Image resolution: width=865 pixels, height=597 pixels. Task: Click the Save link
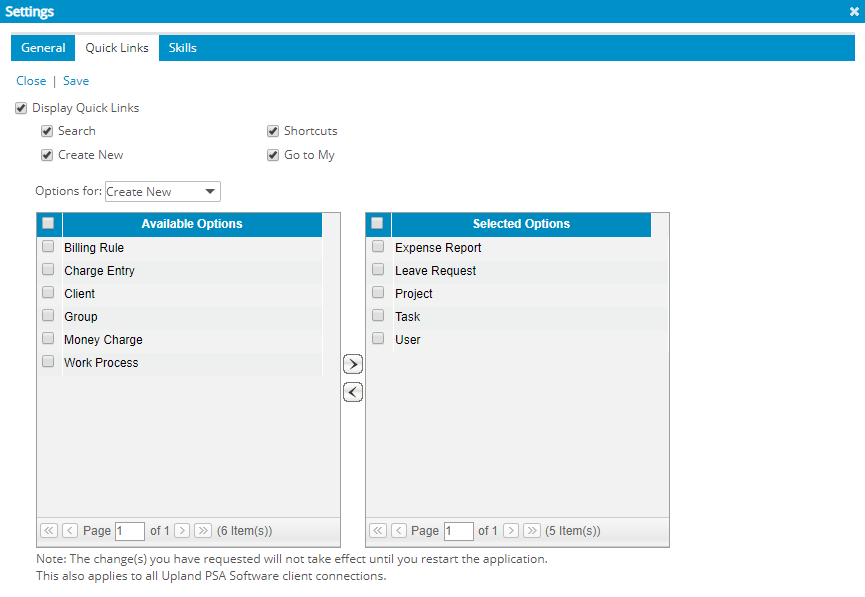[76, 81]
